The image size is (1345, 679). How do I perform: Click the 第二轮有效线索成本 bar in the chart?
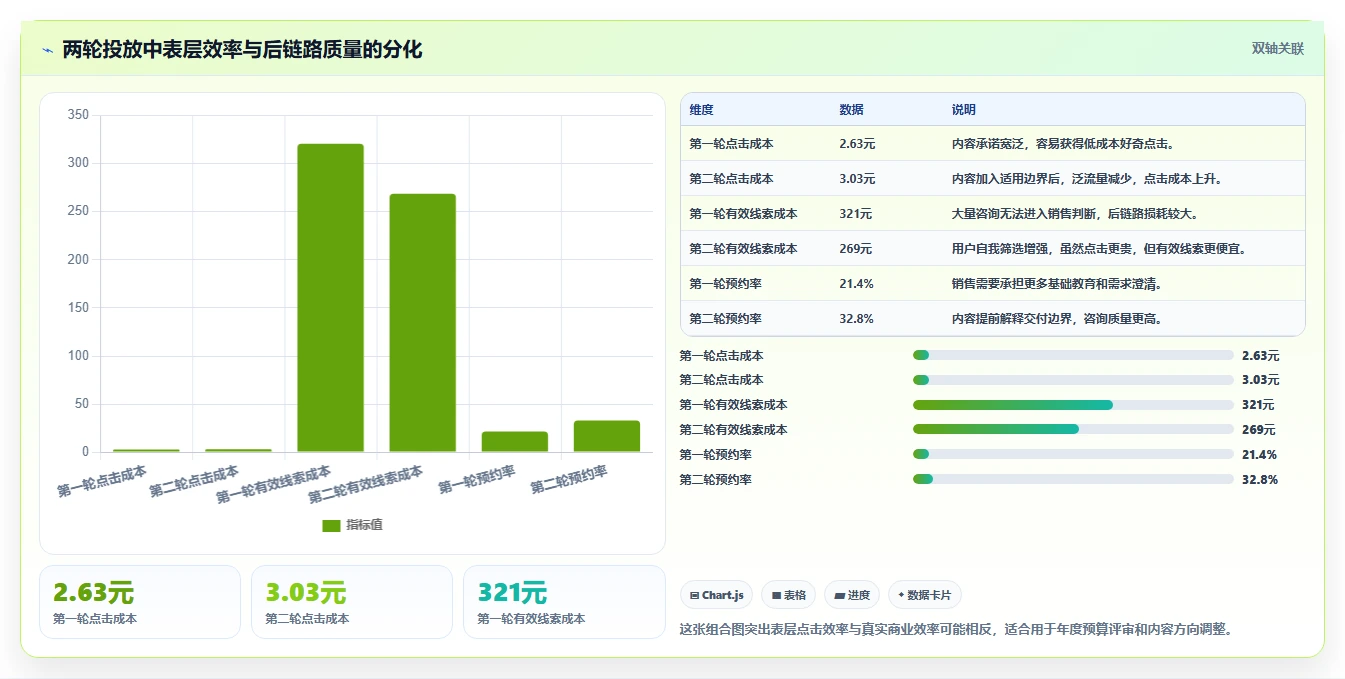point(422,323)
